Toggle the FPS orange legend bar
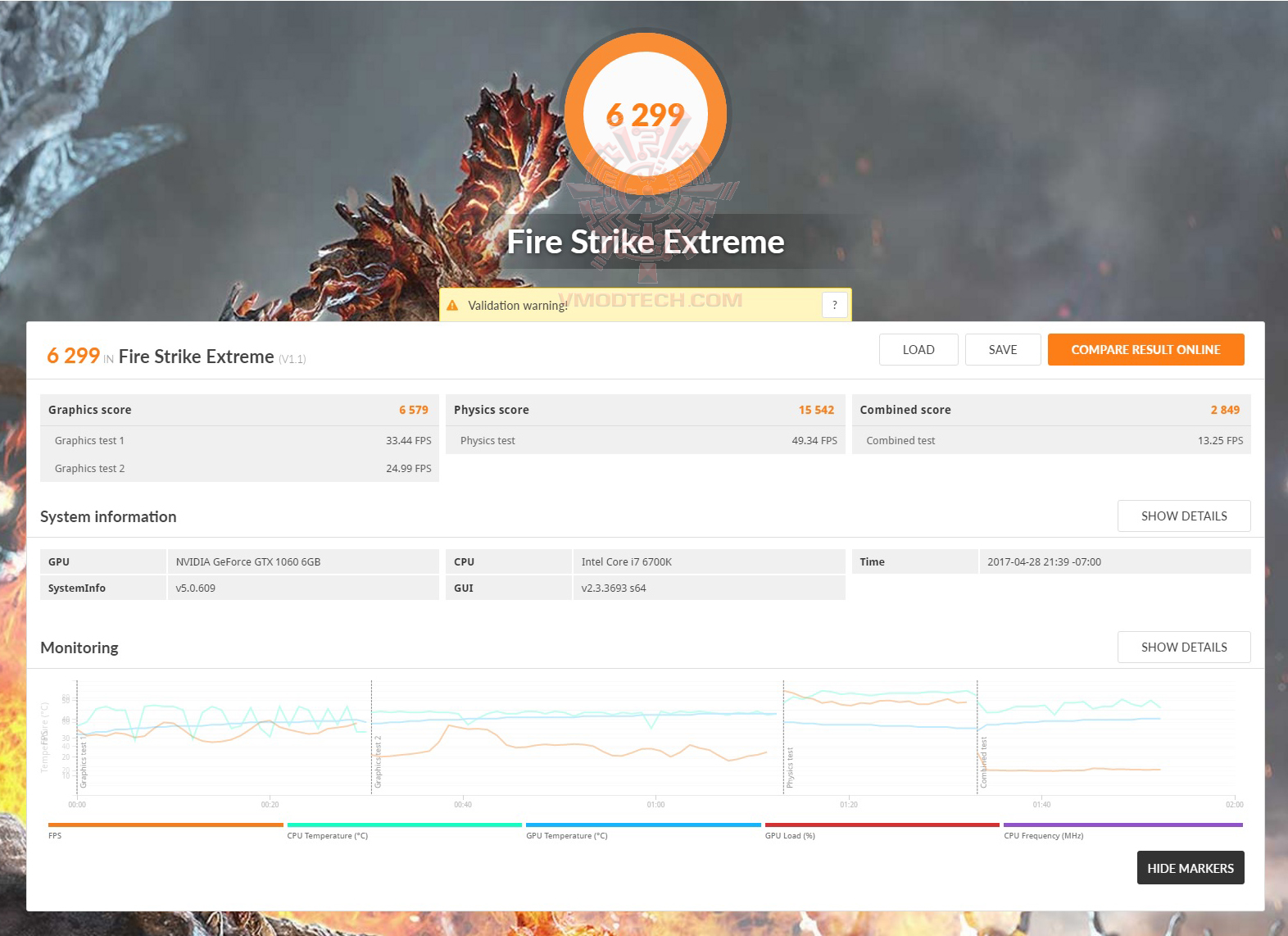 pyautogui.click(x=166, y=825)
